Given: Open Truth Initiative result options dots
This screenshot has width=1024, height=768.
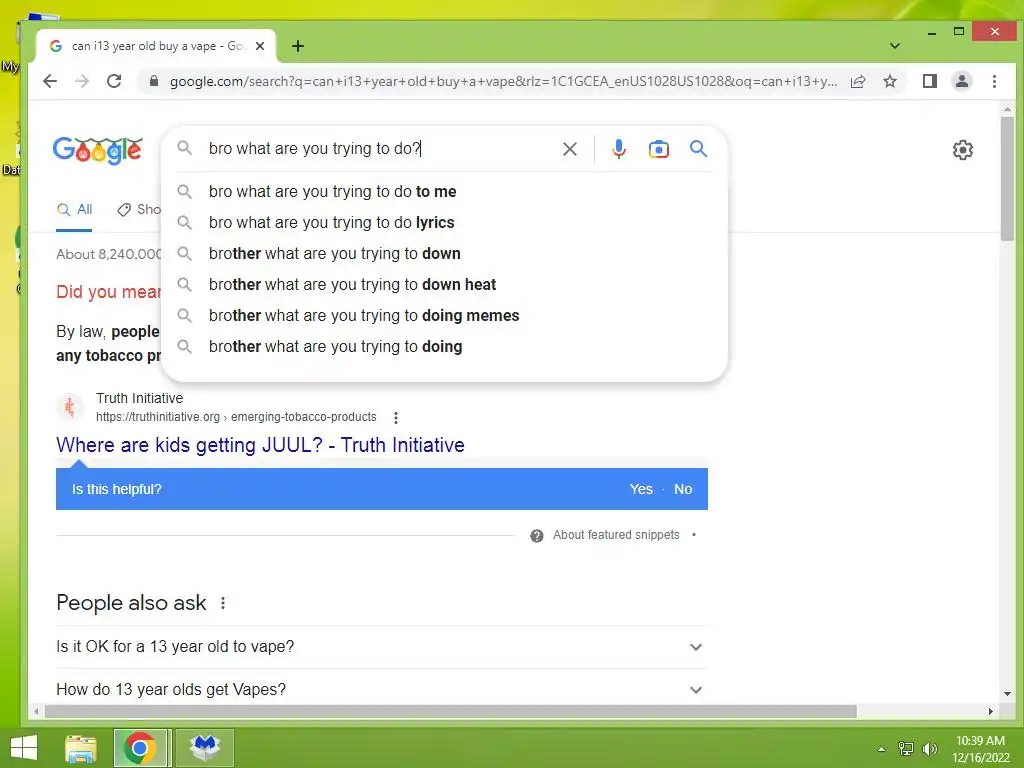Looking at the screenshot, I should [x=396, y=417].
